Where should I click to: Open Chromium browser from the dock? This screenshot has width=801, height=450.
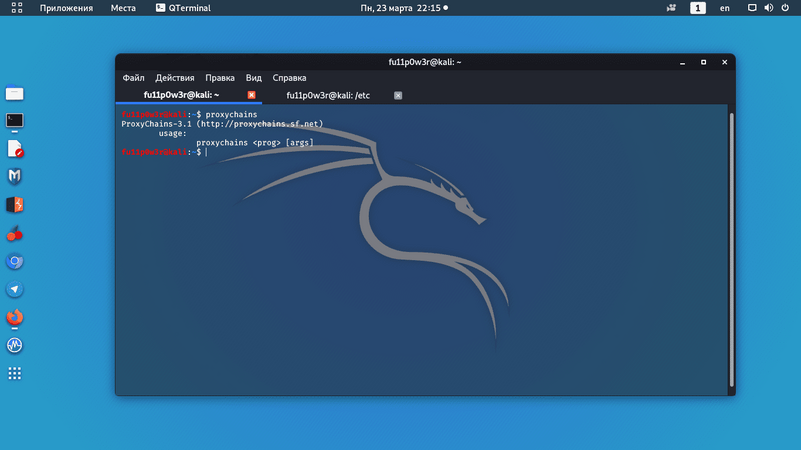click(x=15, y=262)
